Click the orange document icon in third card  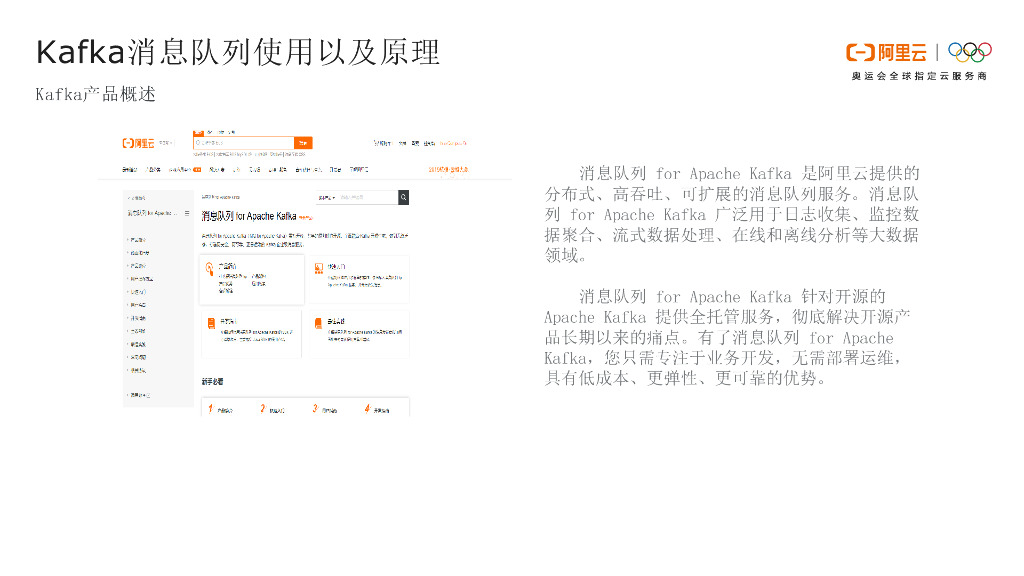pyautogui.click(x=211, y=323)
